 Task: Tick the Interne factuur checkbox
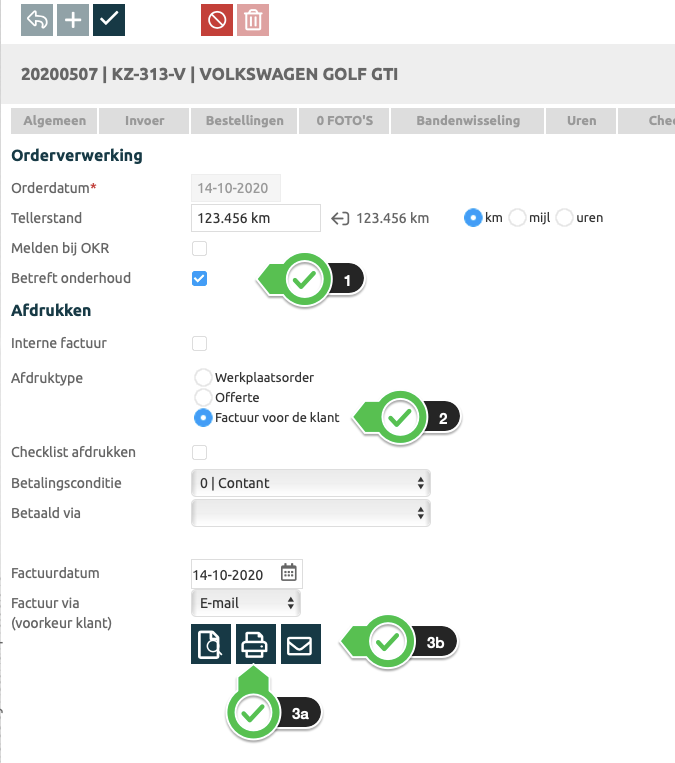click(x=199, y=343)
